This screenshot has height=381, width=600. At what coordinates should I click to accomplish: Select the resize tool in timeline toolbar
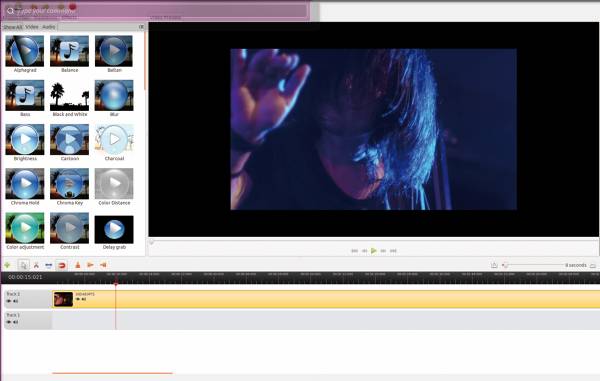[49, 265]
